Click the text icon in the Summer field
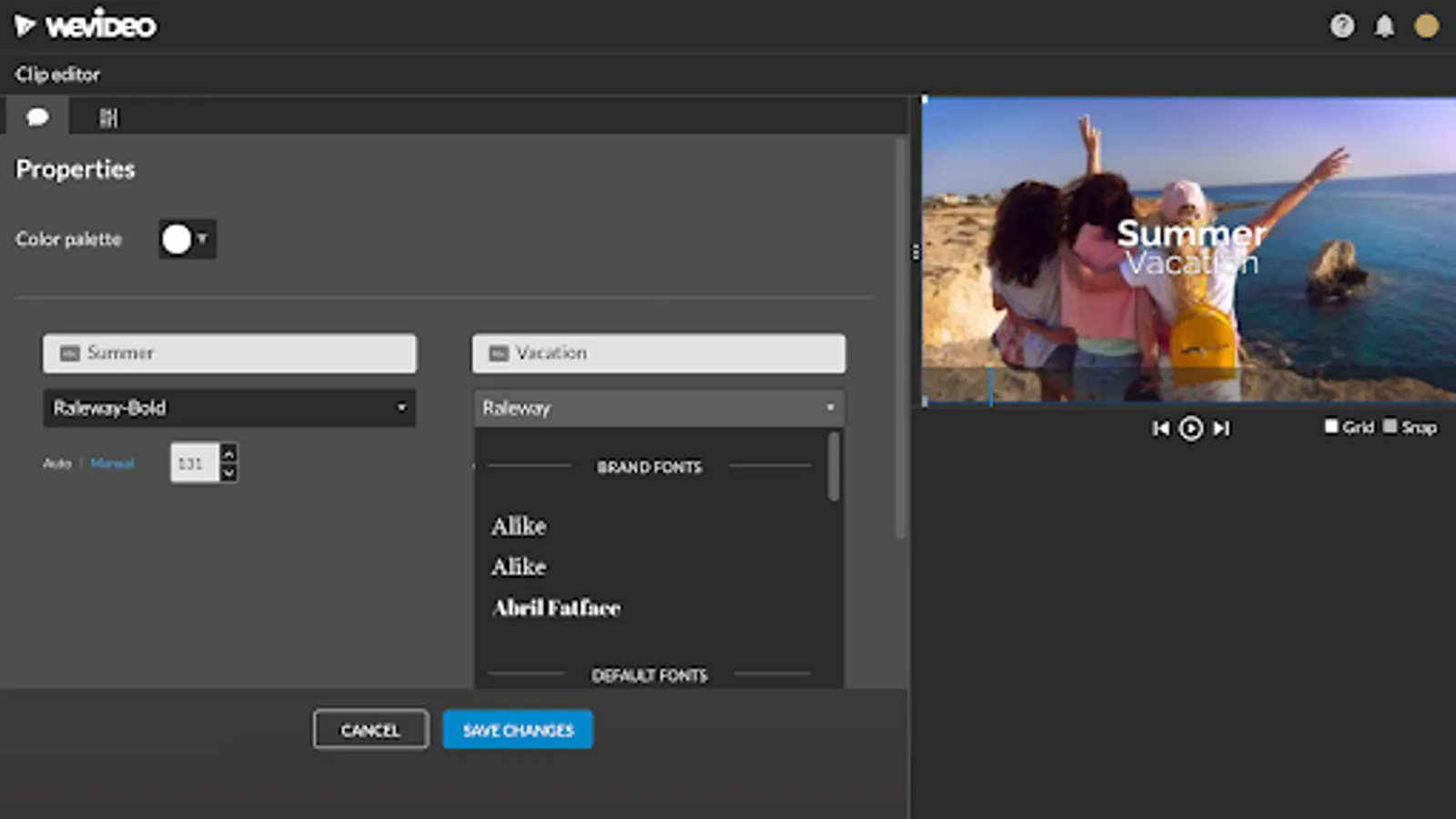The image size is (1456, 819). (x=70, y=353)
